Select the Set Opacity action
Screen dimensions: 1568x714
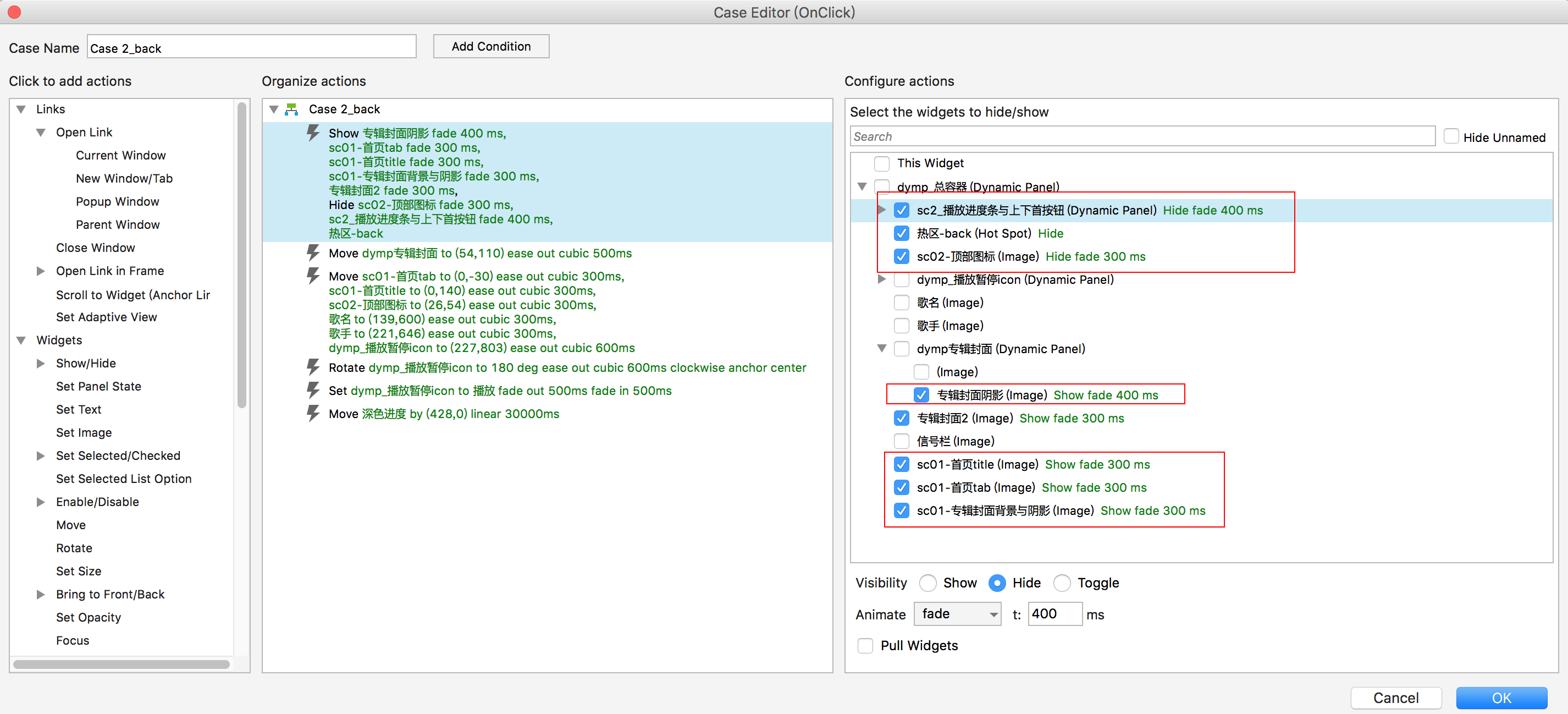[89, 617]
